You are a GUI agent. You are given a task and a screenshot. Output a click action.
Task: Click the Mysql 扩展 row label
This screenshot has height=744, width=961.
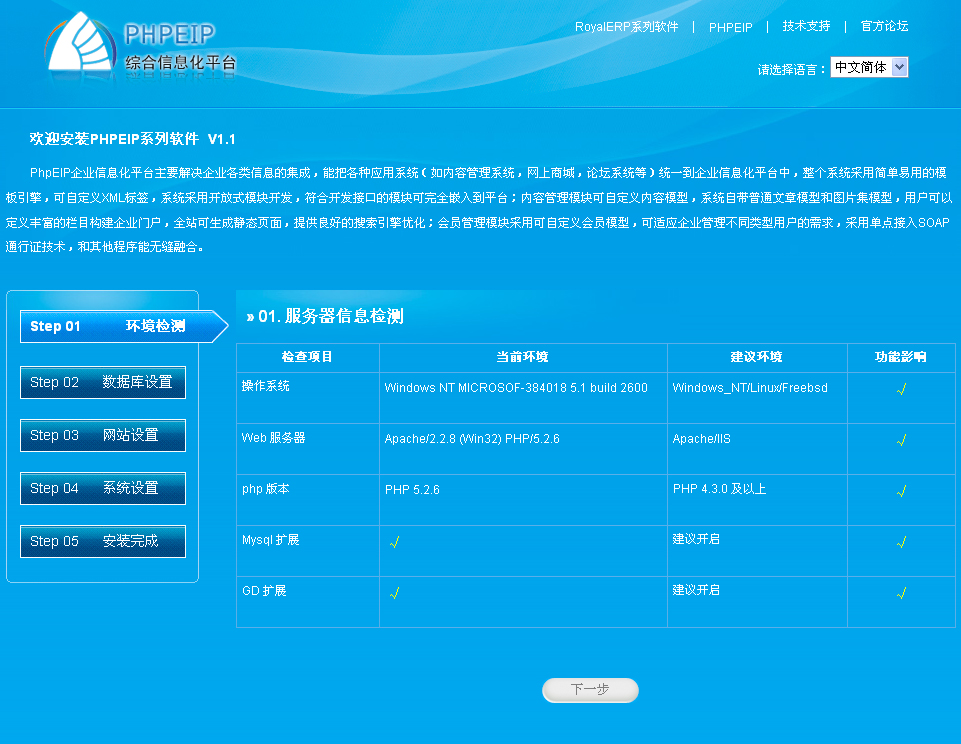pyautogui.click(x=270, y=540)
